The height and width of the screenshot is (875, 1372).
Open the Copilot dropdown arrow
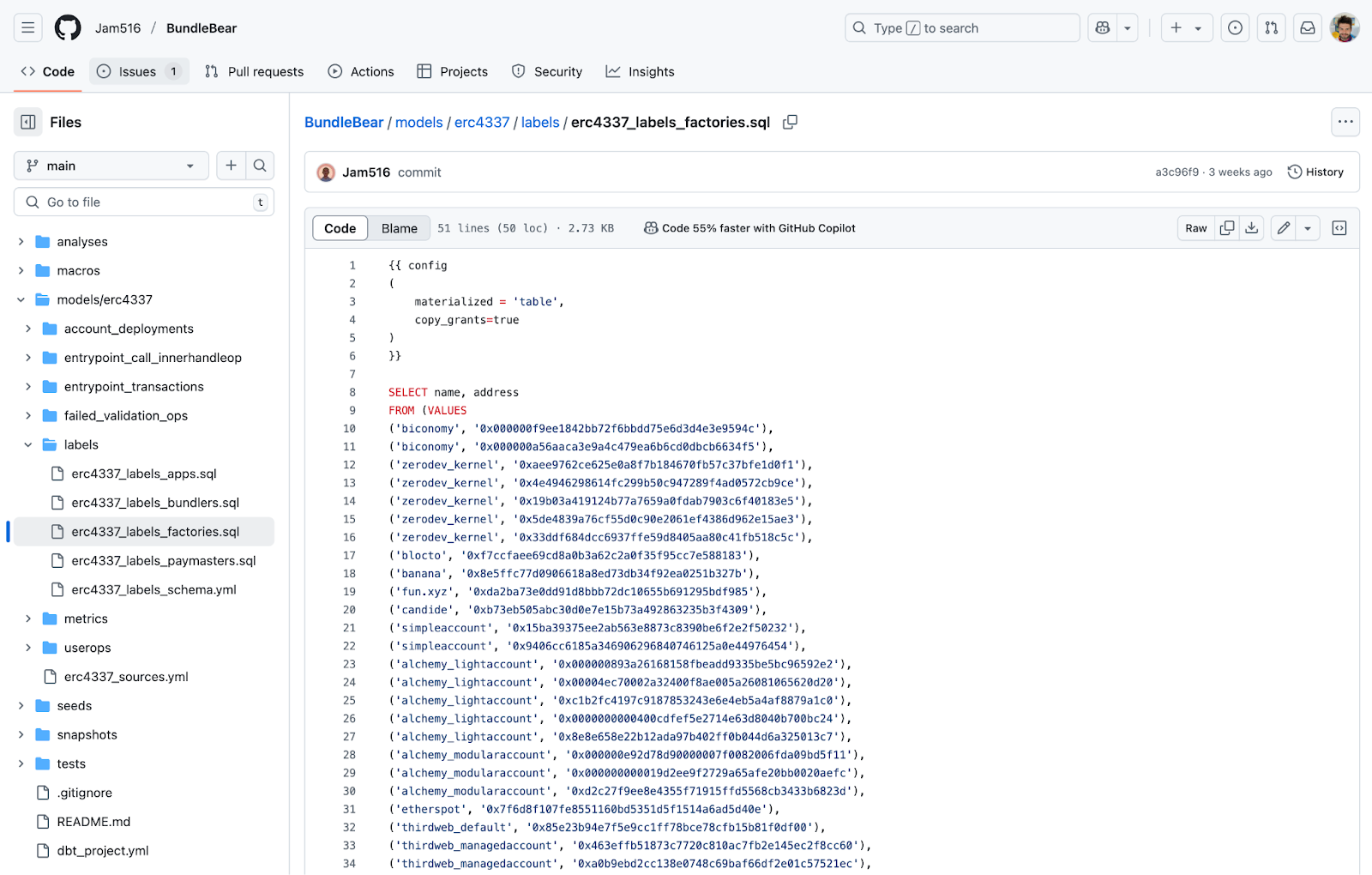[1128, 28]
